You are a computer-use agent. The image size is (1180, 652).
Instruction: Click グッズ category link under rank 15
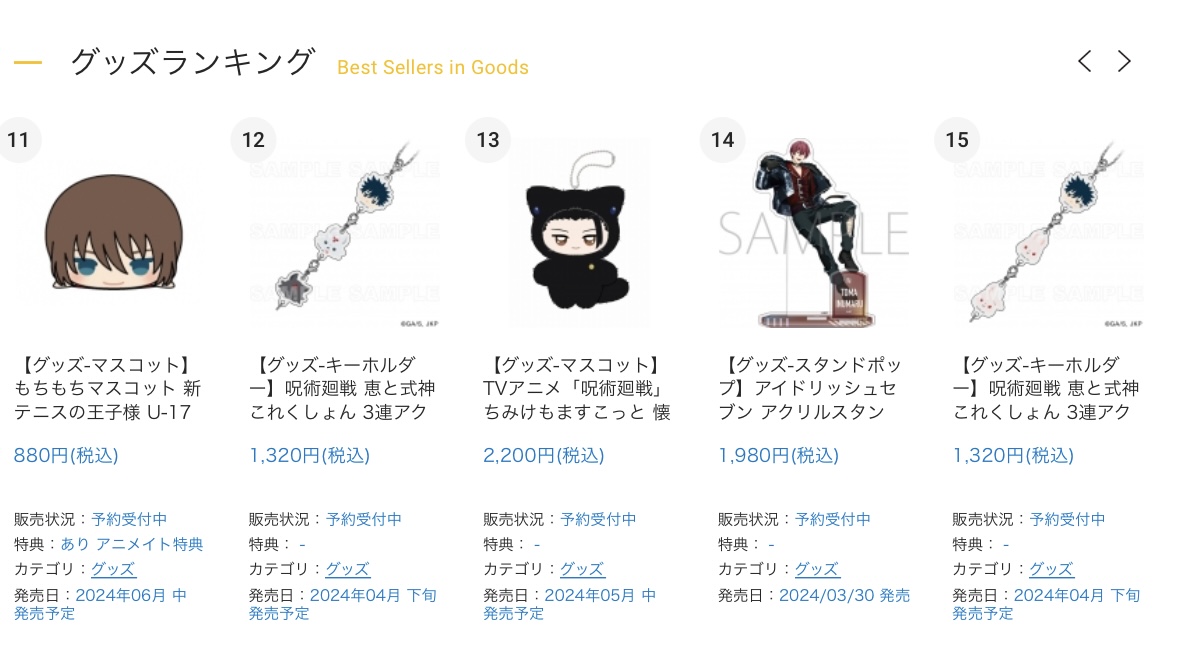pos(1051,569)
